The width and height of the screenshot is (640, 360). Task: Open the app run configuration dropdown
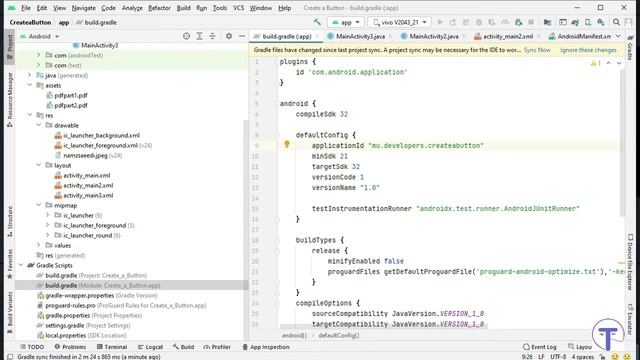click(346, 22)
